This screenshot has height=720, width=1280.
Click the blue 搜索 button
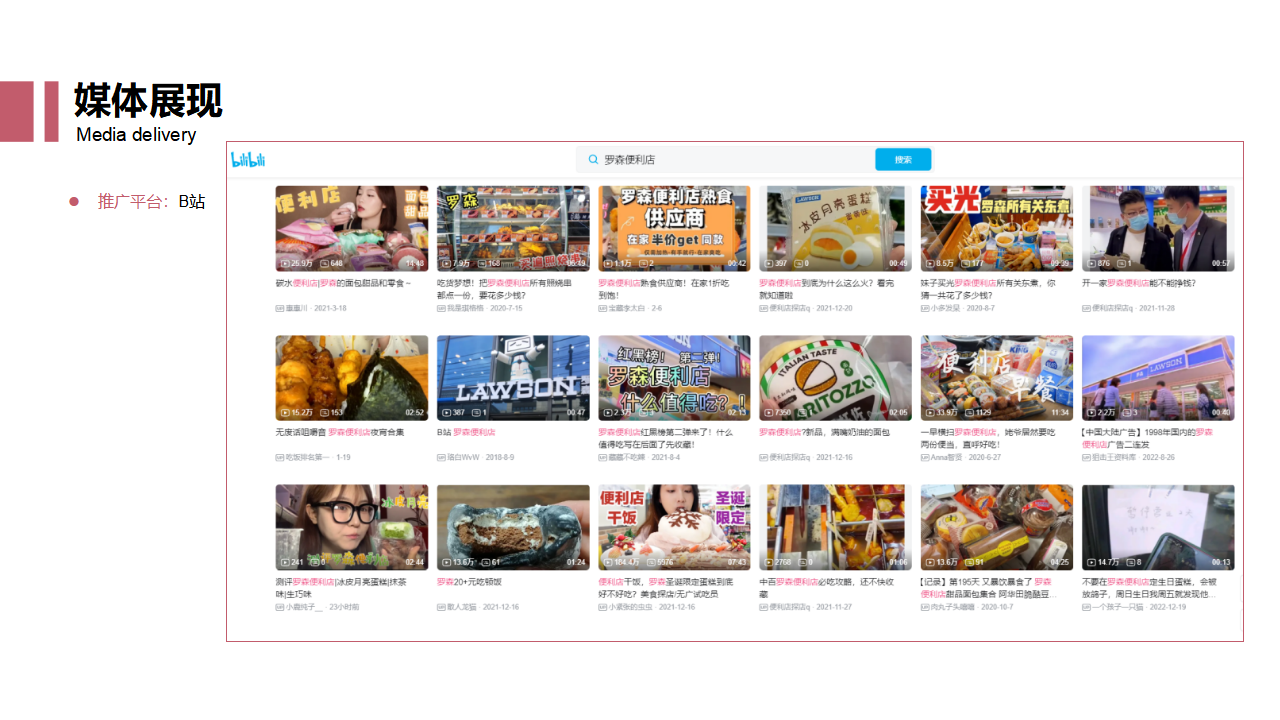click(903, 160)
